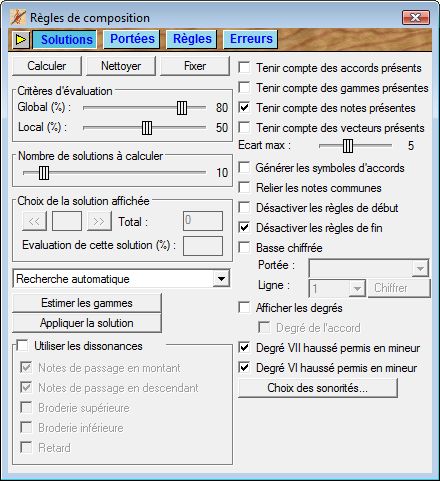
Task: Close the Règles de composition window
Action: click(416, 17)
